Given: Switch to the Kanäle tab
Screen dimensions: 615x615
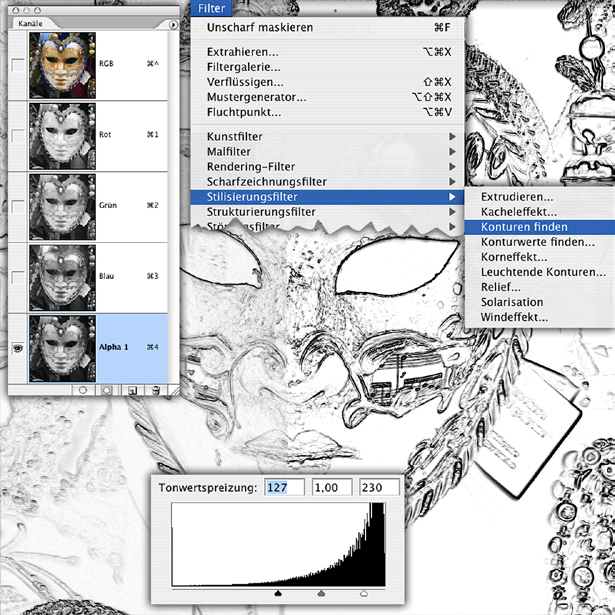Looking at the screenshot, I should (x=31, y=24).
